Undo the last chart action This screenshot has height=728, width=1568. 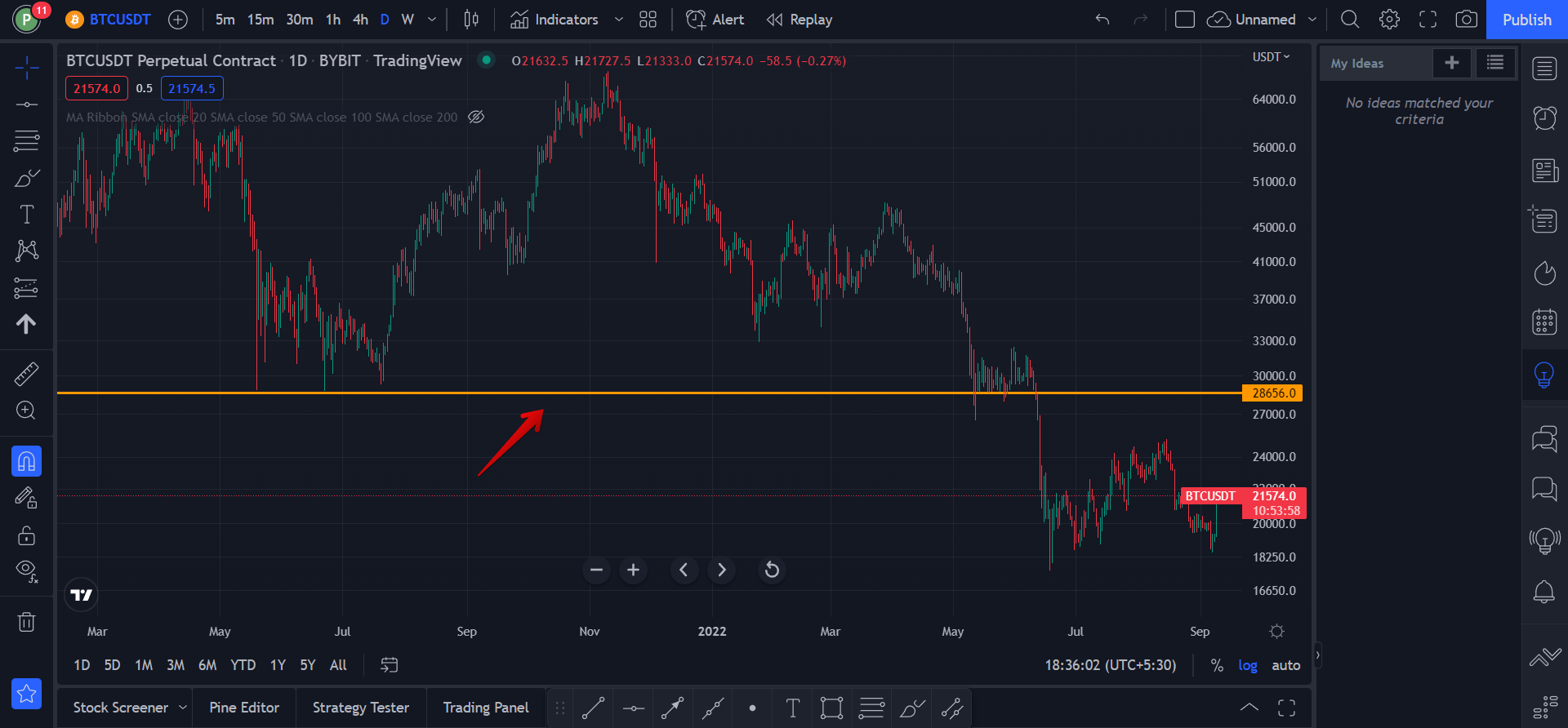click(1102, 20)
